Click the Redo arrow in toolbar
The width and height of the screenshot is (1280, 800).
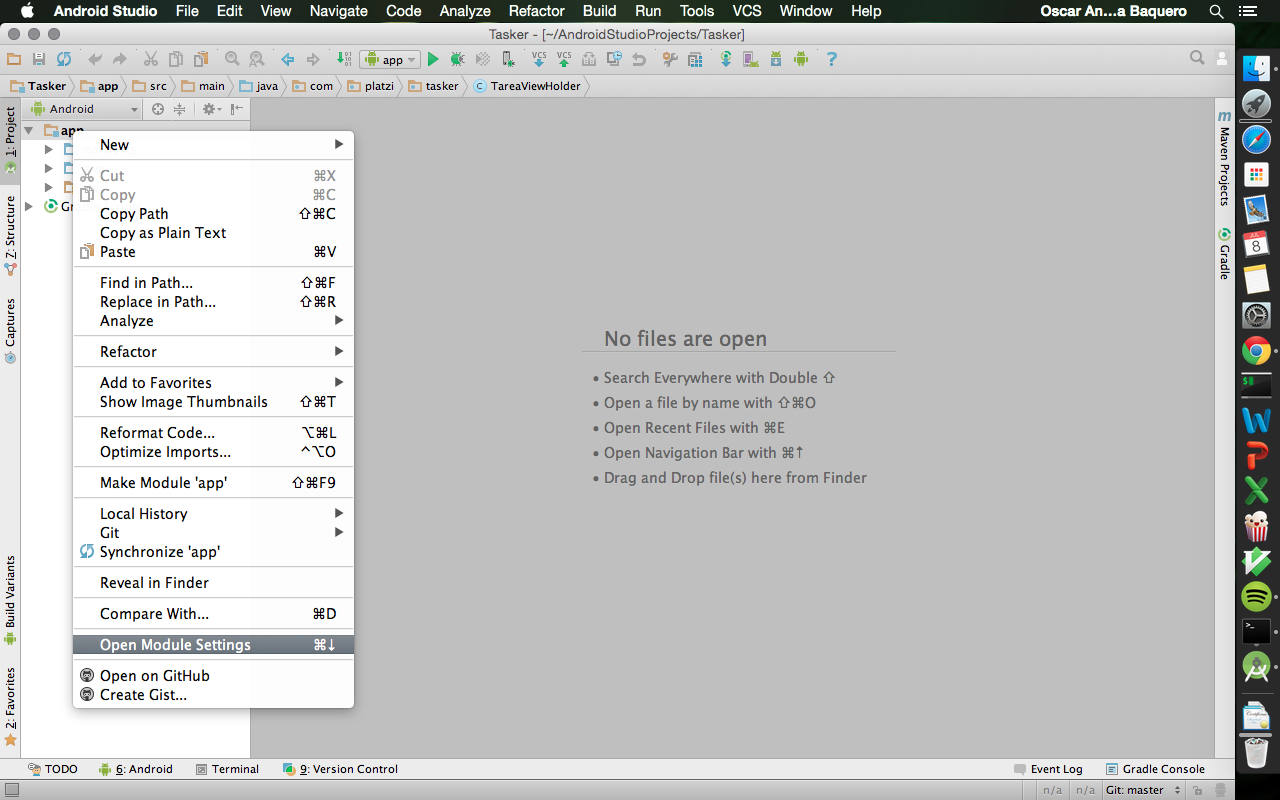(119, 59)
